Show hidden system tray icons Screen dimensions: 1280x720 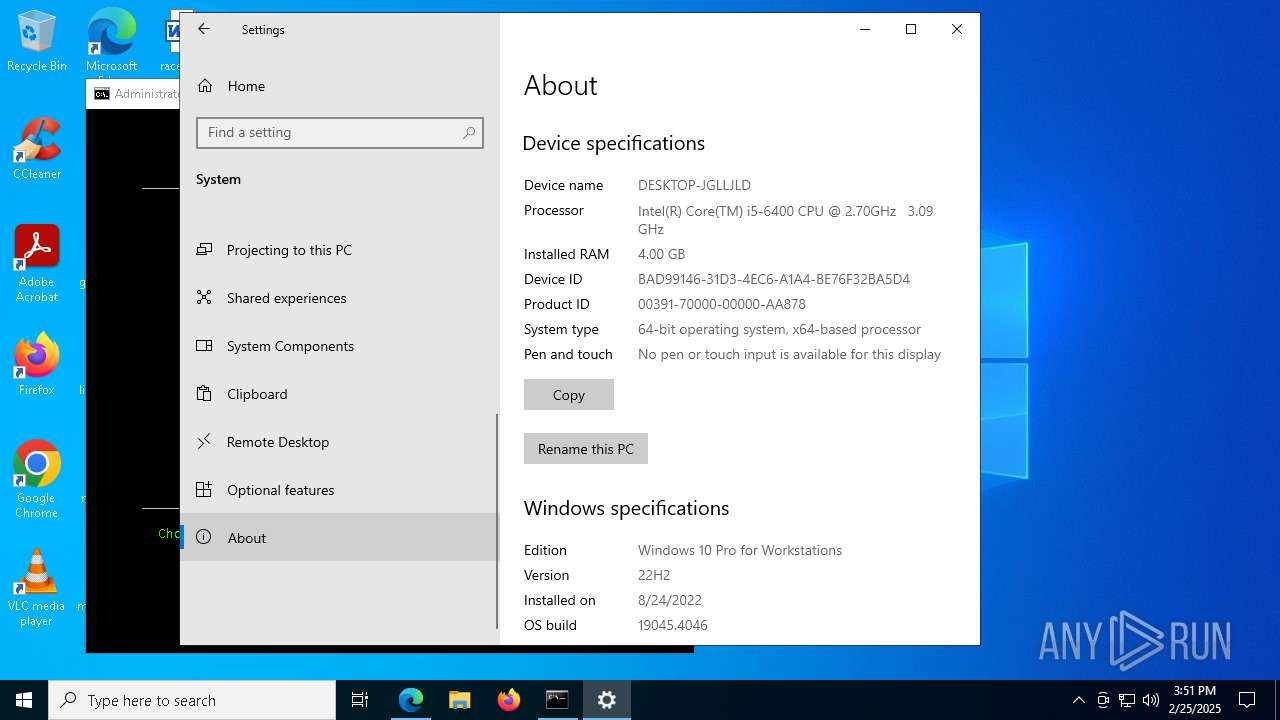pos(1078,700)
